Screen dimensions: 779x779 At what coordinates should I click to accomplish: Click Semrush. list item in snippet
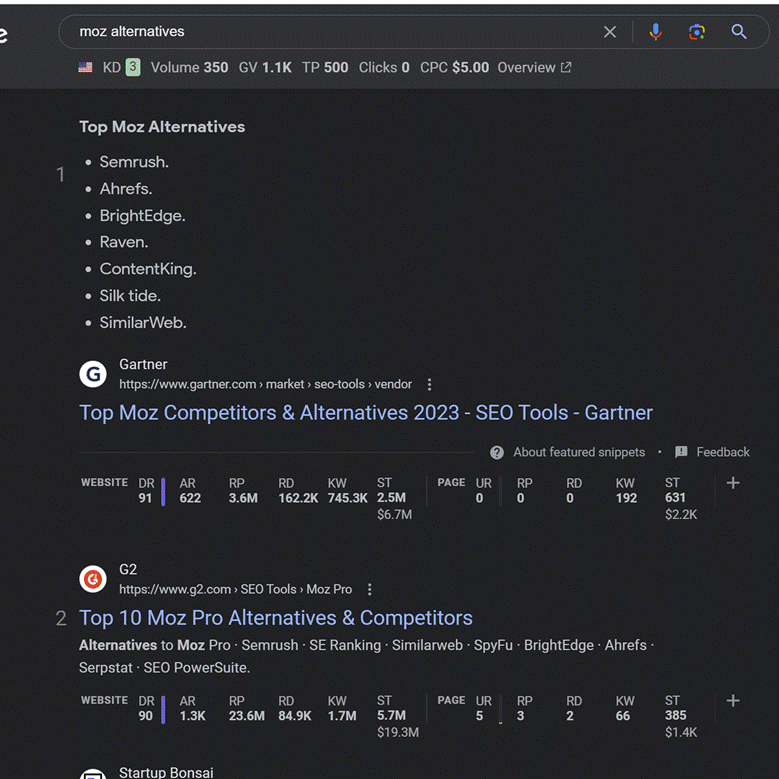[x=134, y=162]
